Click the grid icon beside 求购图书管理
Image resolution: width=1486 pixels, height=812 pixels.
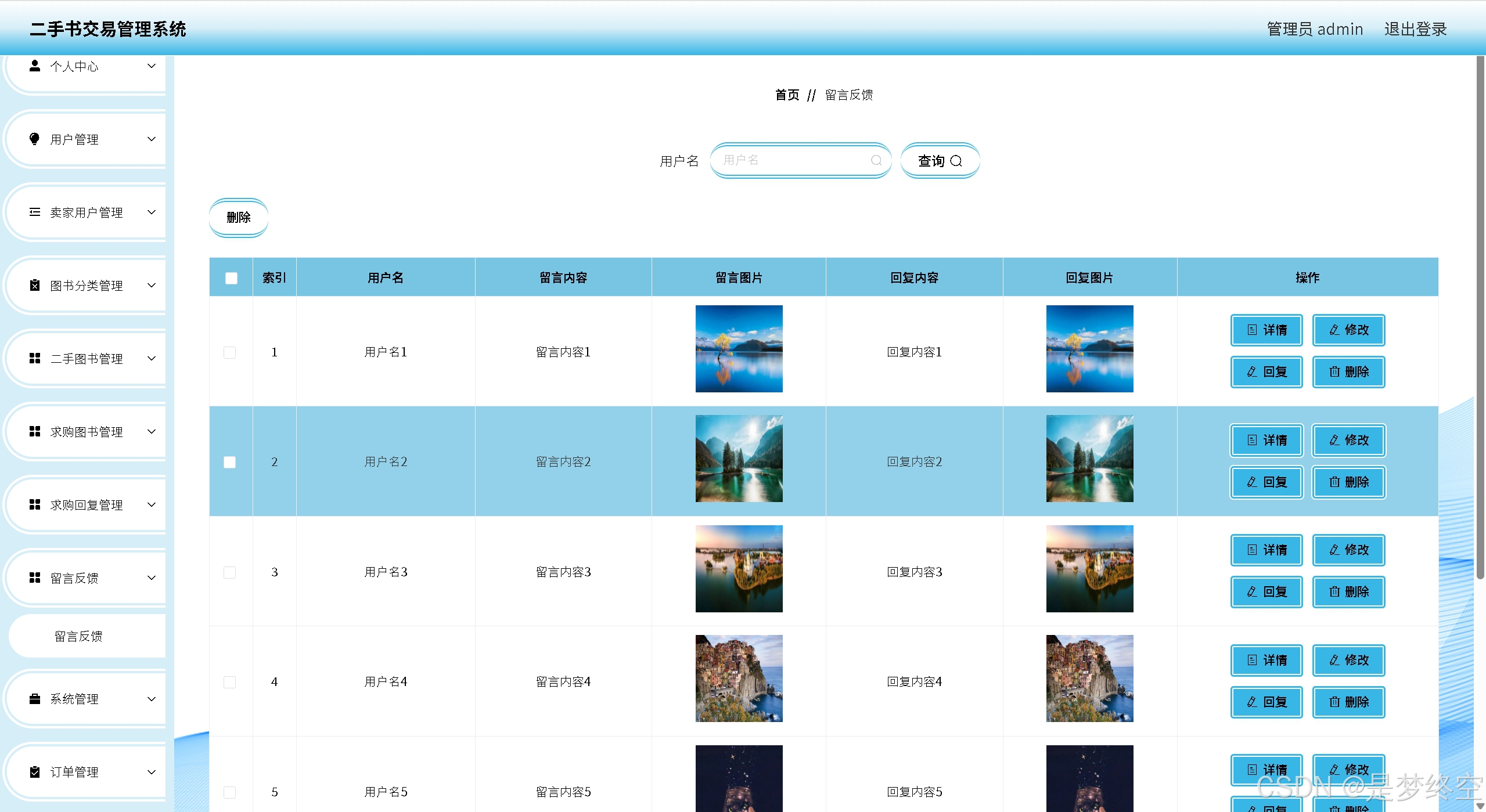tap(35, 431)
